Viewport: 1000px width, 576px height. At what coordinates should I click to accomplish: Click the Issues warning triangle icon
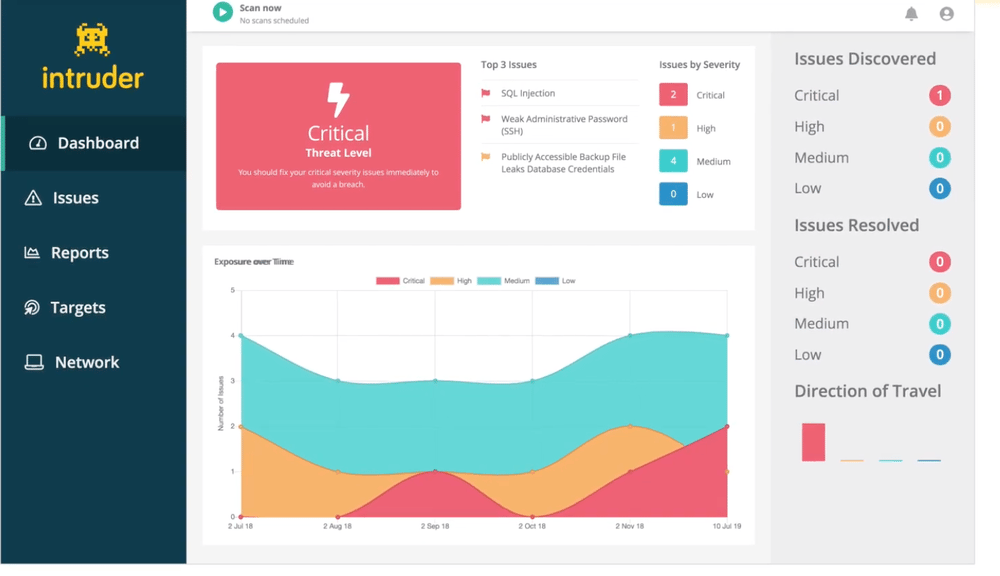pos(33,198)
